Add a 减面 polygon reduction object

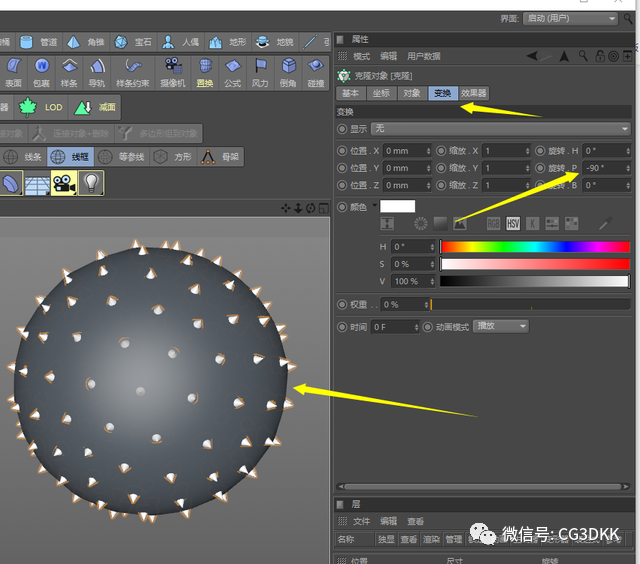pyautogui.click(x=95, y=107)
